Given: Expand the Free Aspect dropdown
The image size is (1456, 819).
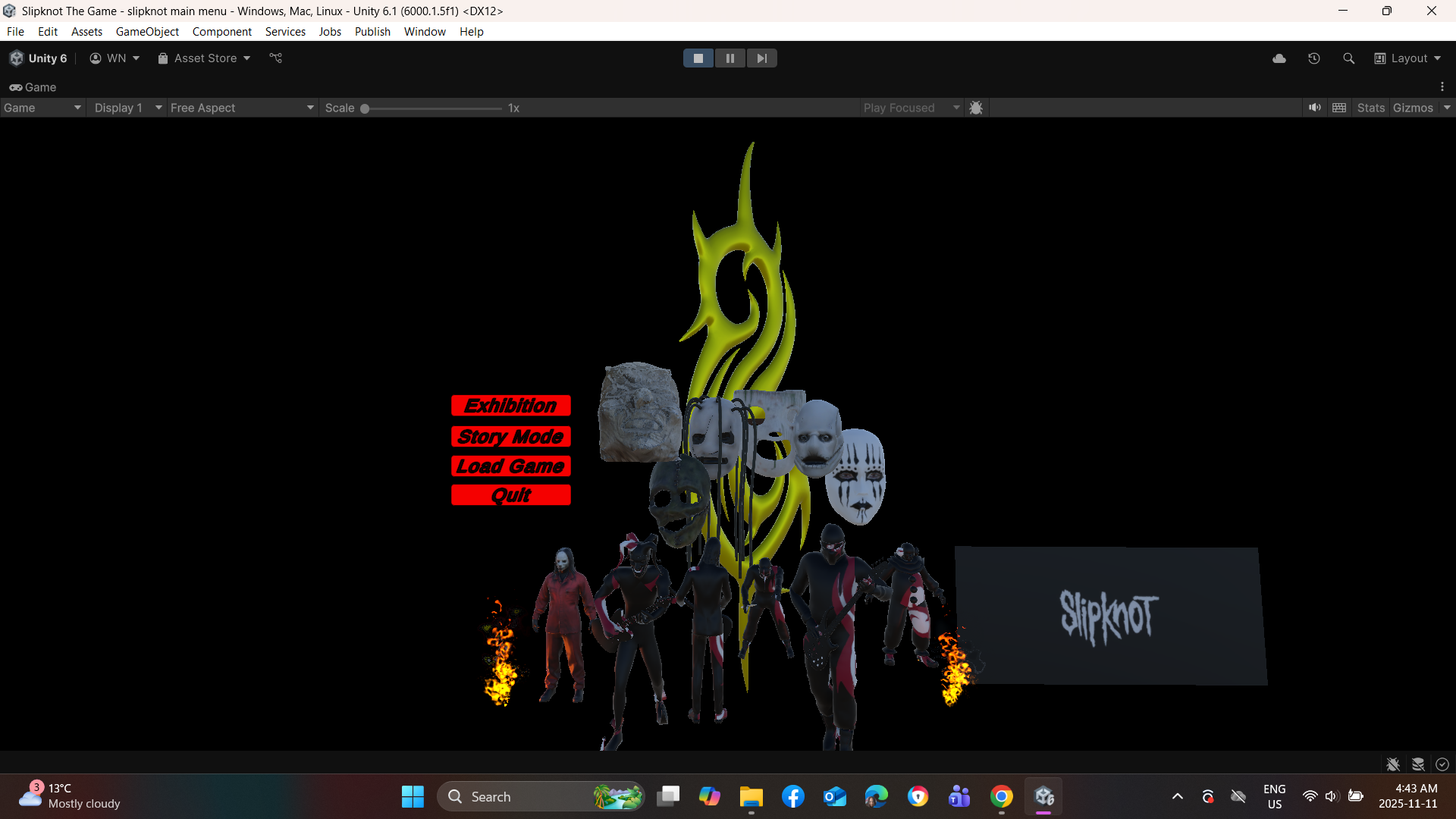Looking at the screenshot, I should pos(241,108).
